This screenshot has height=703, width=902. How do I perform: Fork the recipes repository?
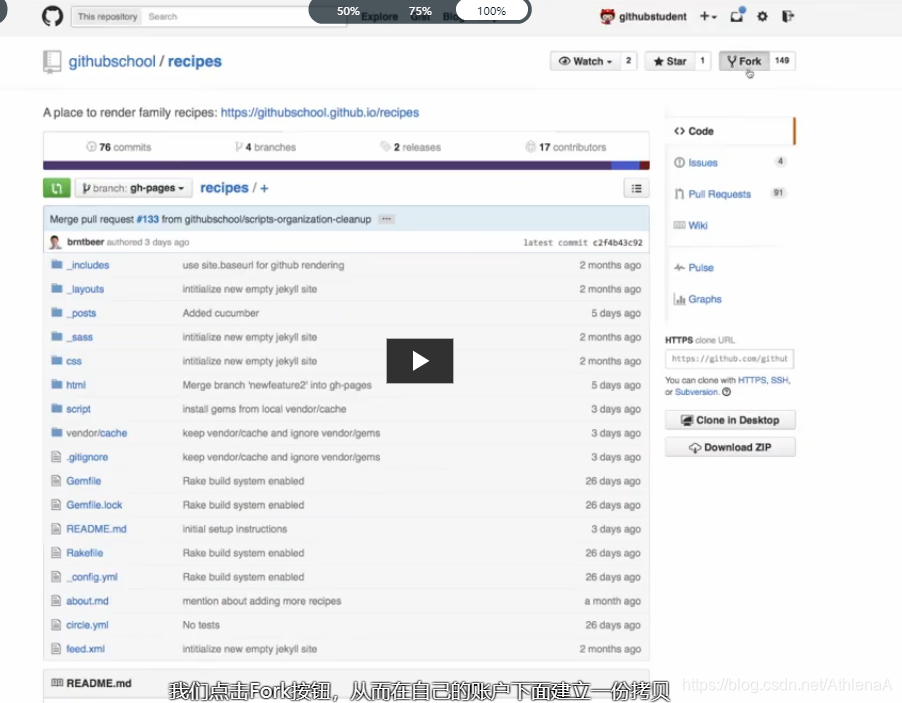[x=744, y=61]
